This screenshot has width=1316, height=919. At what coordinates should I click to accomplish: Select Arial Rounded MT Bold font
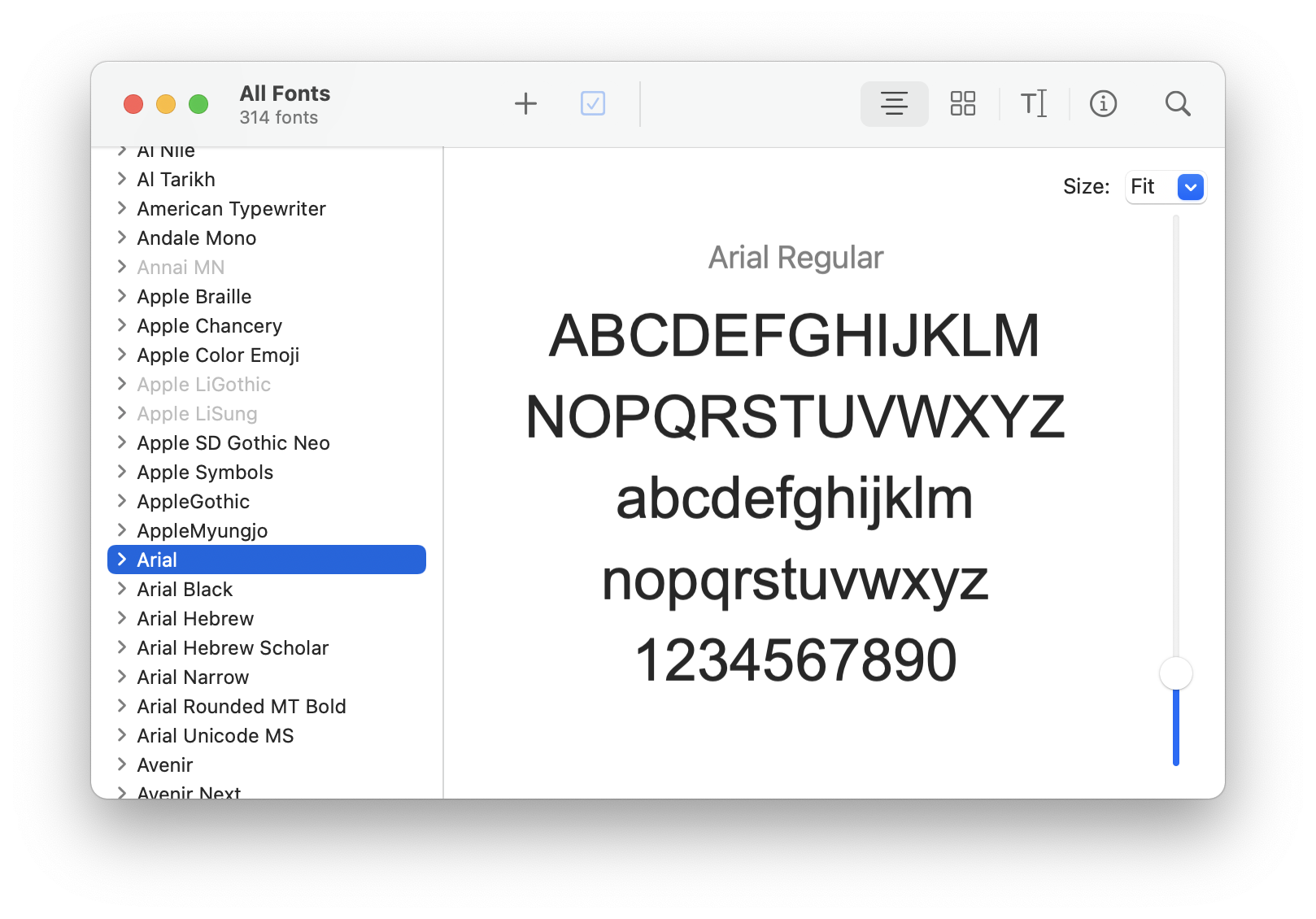point(267,706)
